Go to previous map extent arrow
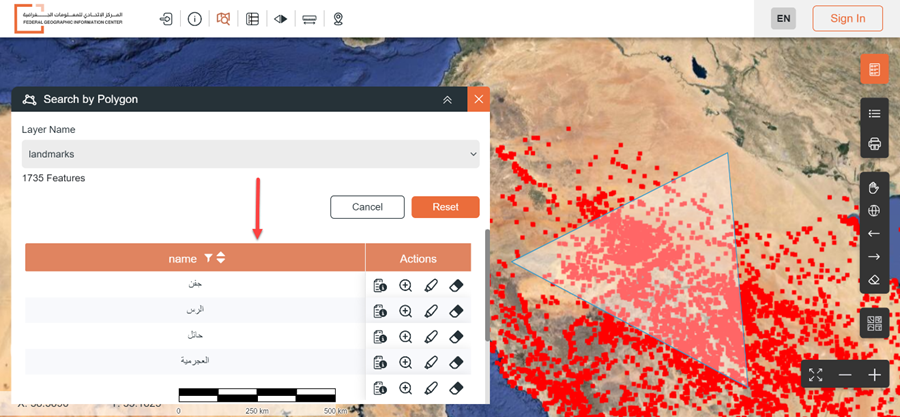 [x=874, y=233]
